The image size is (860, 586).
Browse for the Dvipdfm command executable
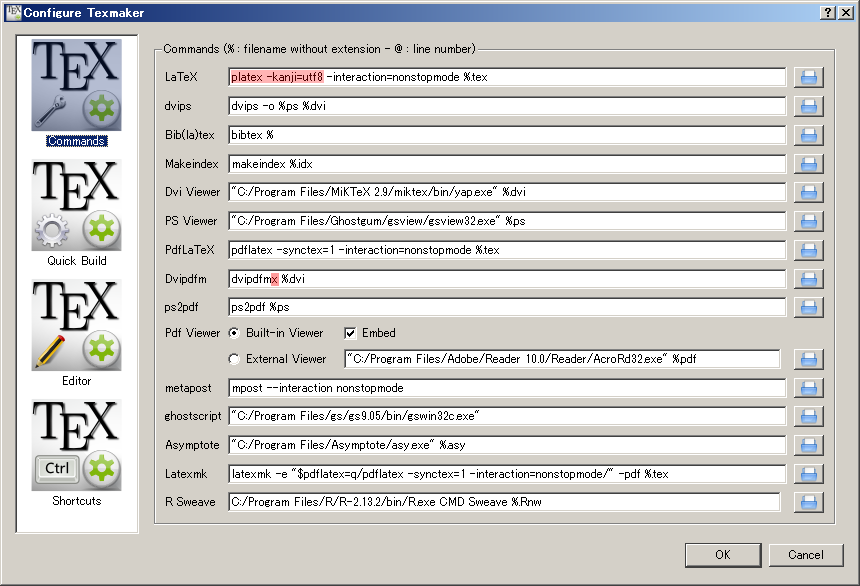(x=808, y=279)
